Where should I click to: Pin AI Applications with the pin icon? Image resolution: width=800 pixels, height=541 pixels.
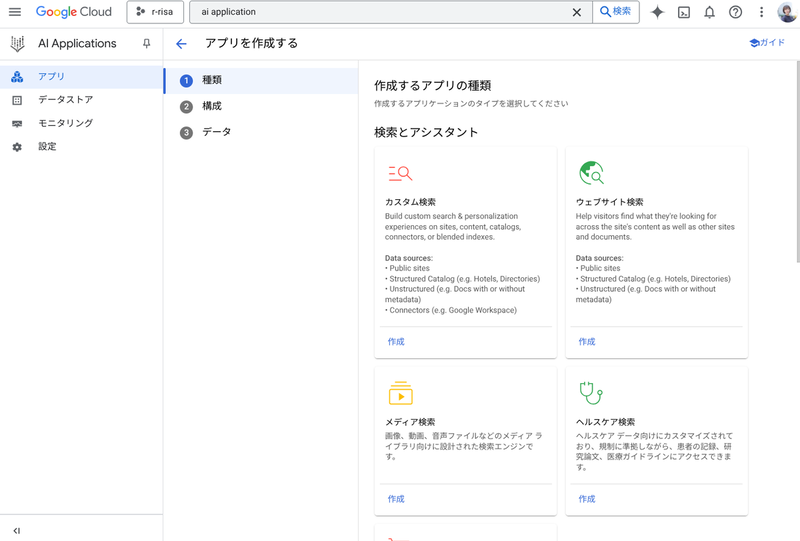(146, 44)
